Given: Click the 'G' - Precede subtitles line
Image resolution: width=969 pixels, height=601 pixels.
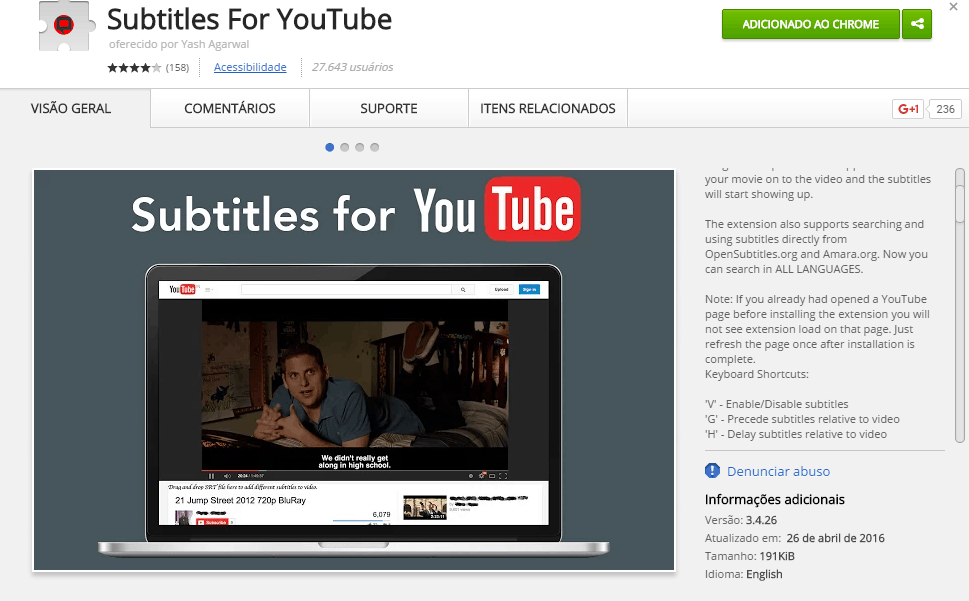Looking at the screenshot, I should click(x=802, y=419).
